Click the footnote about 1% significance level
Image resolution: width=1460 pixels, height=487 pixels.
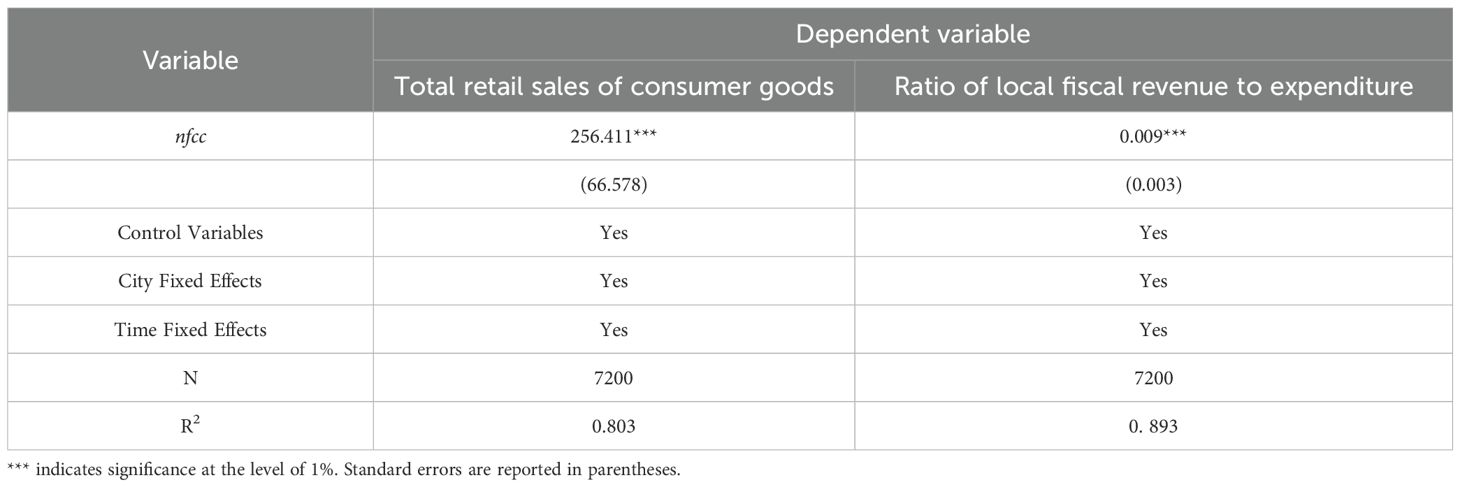click(344, 468)
